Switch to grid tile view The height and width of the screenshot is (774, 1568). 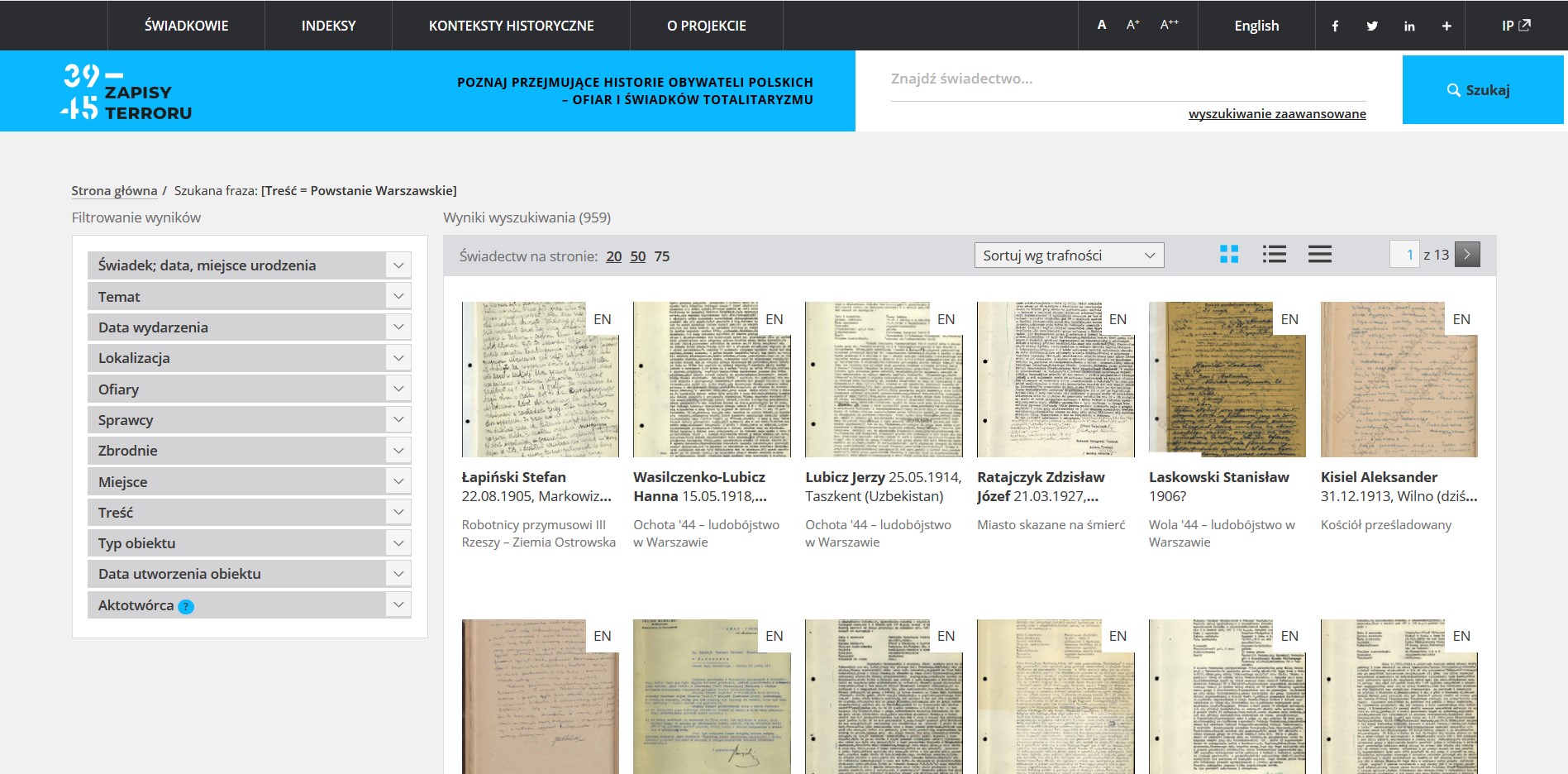pyautogui.click(x=1229, y=255)
